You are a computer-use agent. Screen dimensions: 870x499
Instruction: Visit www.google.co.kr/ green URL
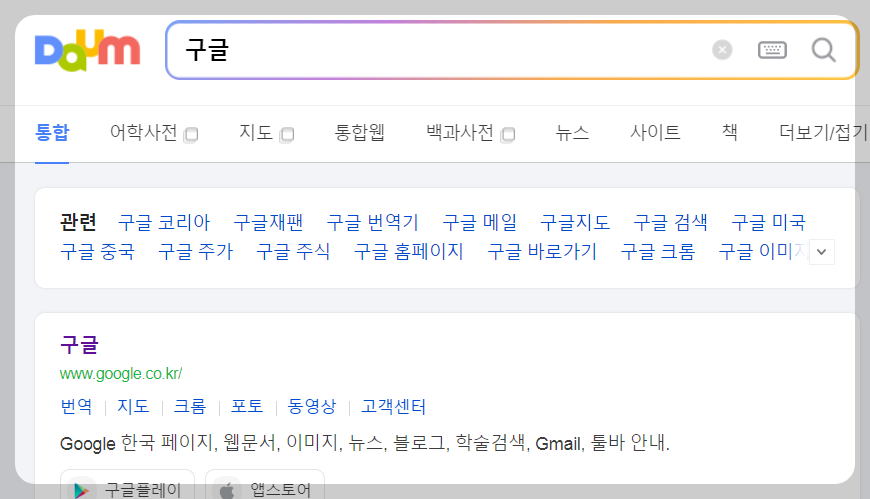coord(121,374)
